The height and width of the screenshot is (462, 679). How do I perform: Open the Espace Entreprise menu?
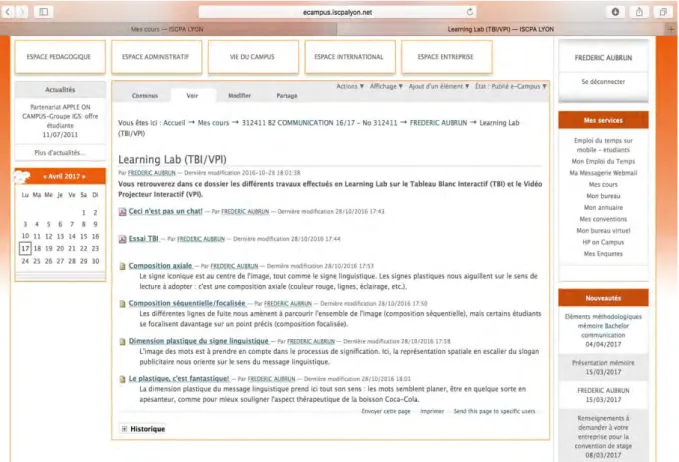(x=446, y=57)
